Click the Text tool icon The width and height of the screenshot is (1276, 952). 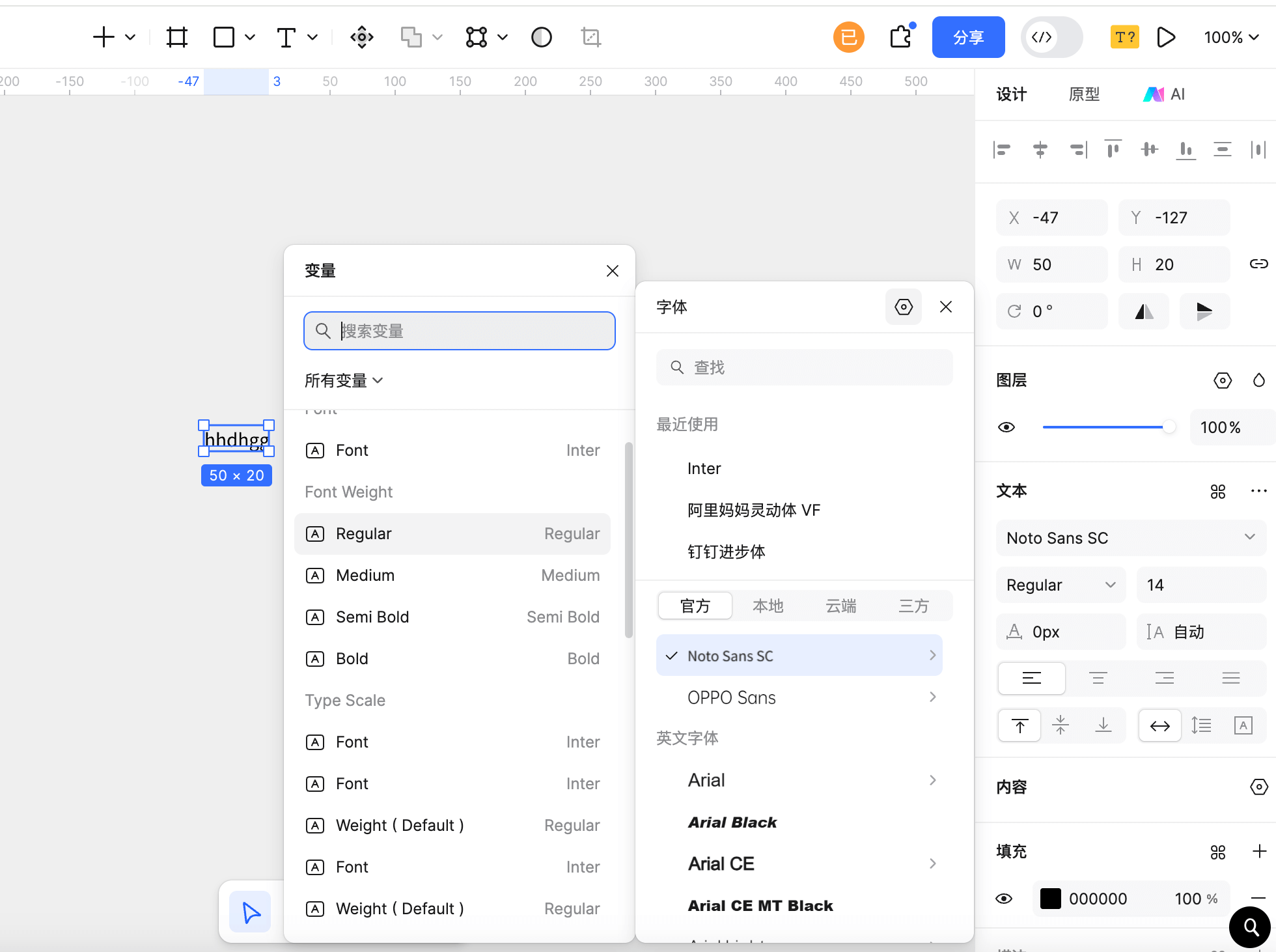pos(286,37)
